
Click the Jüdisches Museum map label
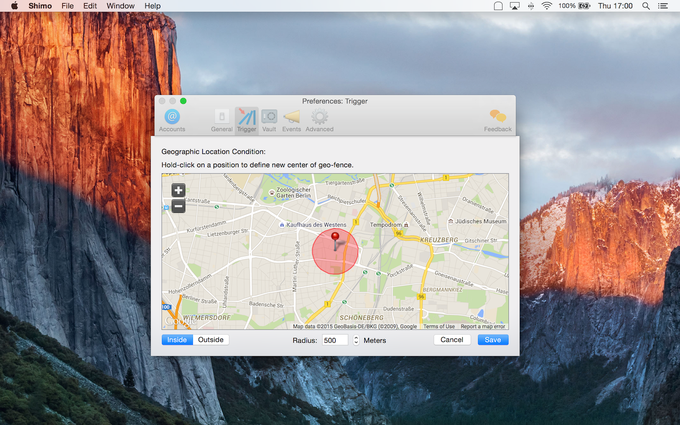pos(477,221)
